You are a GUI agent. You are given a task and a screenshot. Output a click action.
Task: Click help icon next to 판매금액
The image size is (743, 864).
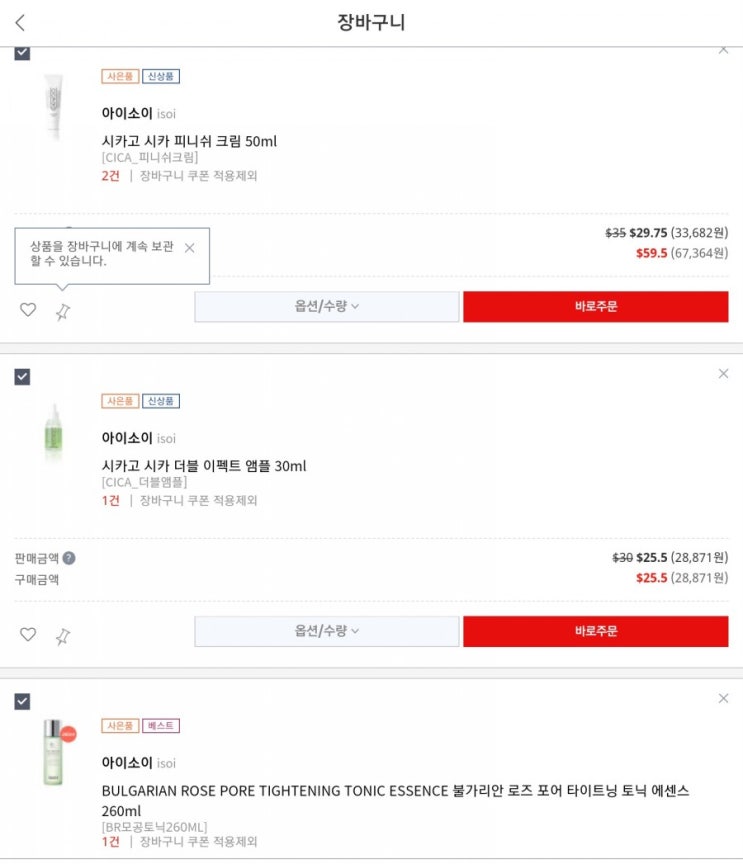[69, 558]
